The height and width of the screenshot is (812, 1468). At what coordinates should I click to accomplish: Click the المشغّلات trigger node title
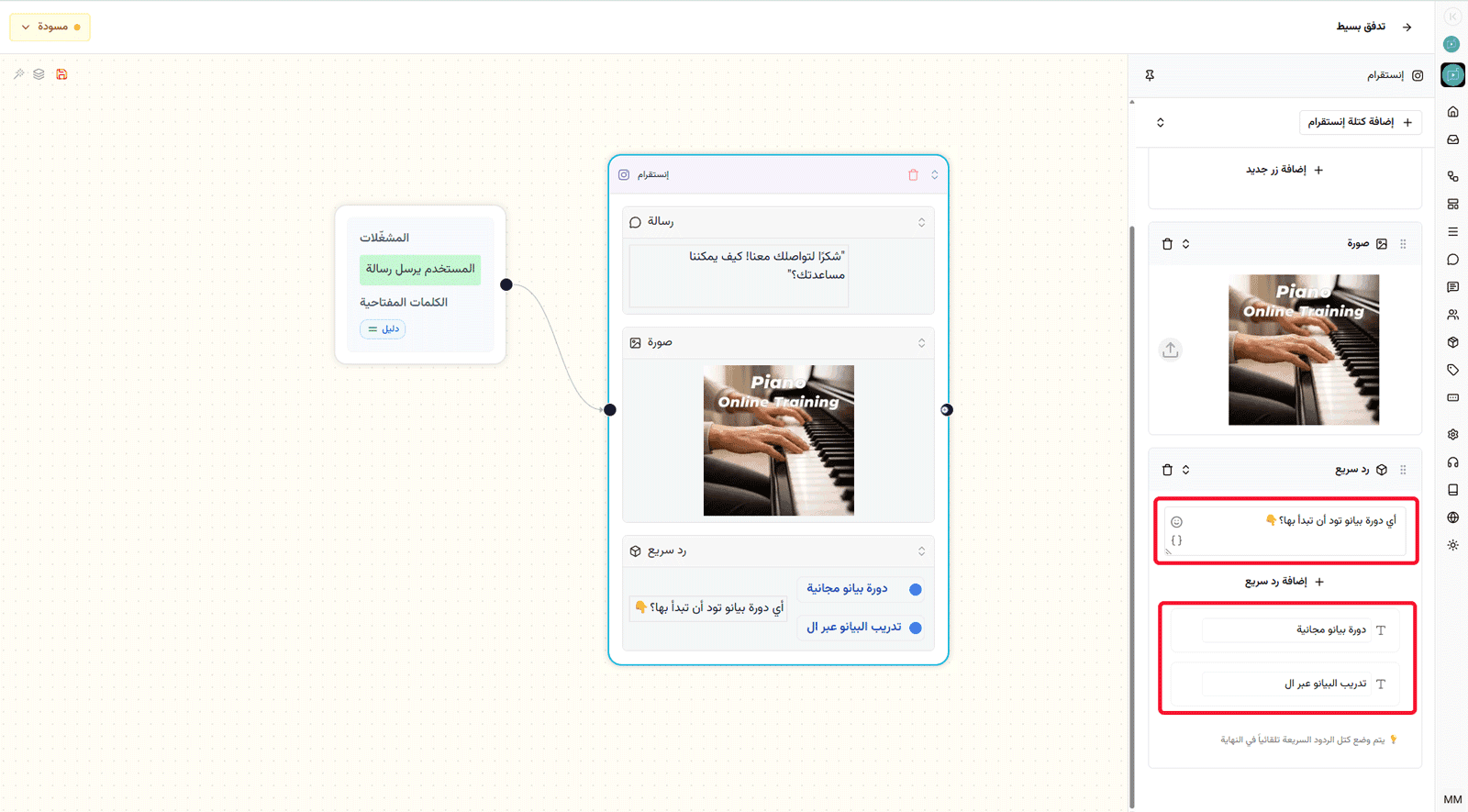pos(384,238)
